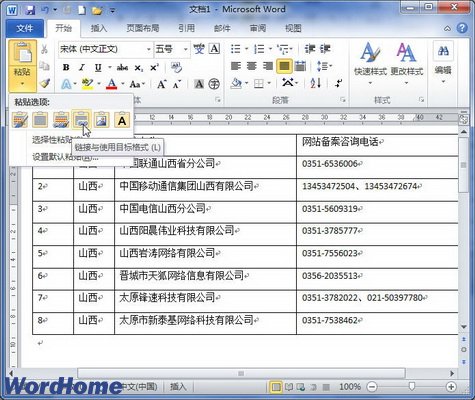Toggle Center paragraph alignment
Viewport: 475px width, 400px height.
(x=252, y=66)
